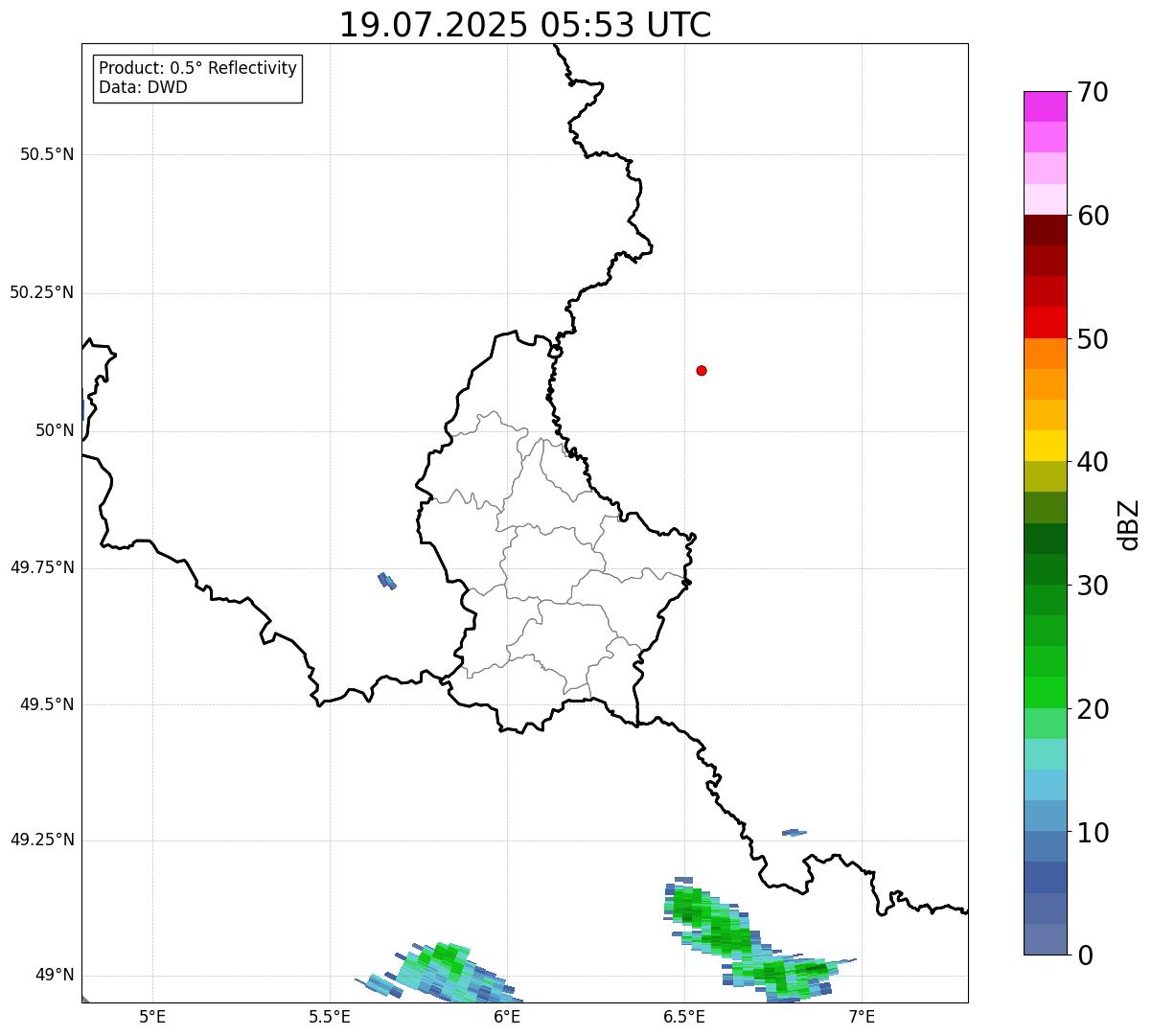Click the 6.5°E longitude label
The width and height of the screenshot is (1152, 1036).
coord(684,1016)
